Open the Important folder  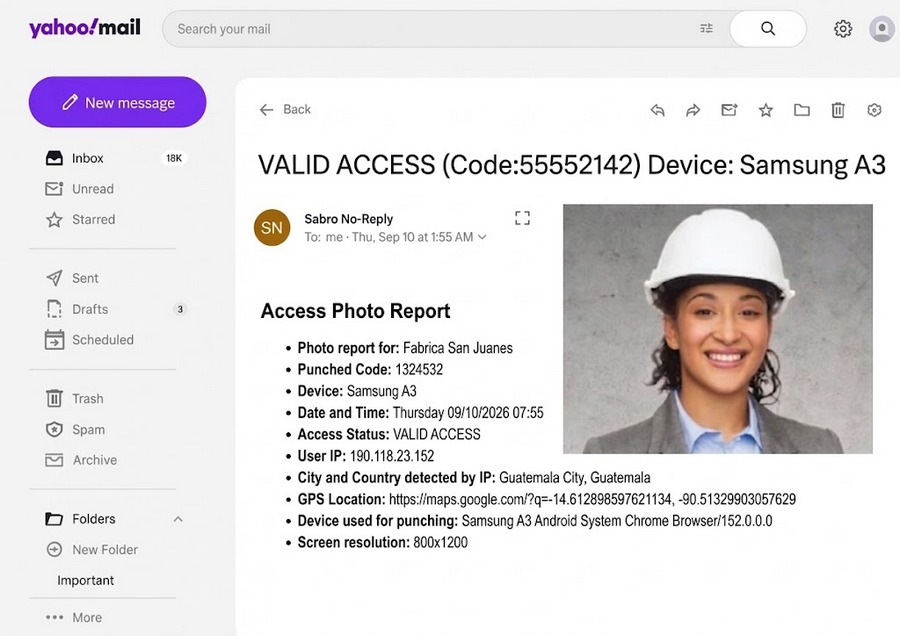pos(86,580)
